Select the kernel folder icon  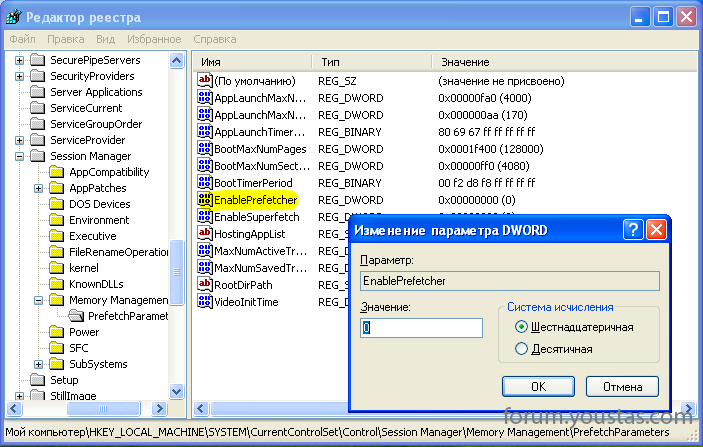[56, 268]
